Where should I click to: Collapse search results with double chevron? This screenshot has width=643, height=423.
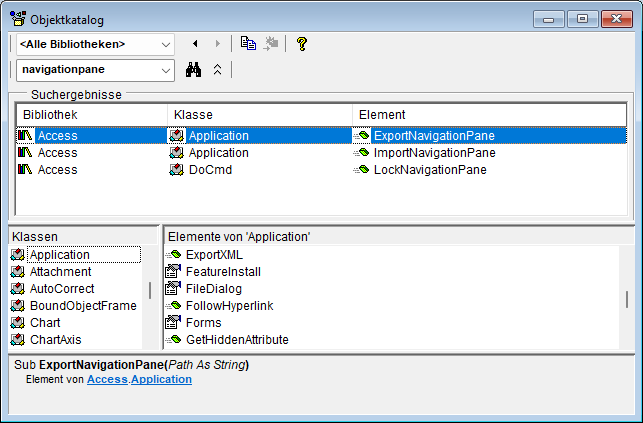(218, 70)
